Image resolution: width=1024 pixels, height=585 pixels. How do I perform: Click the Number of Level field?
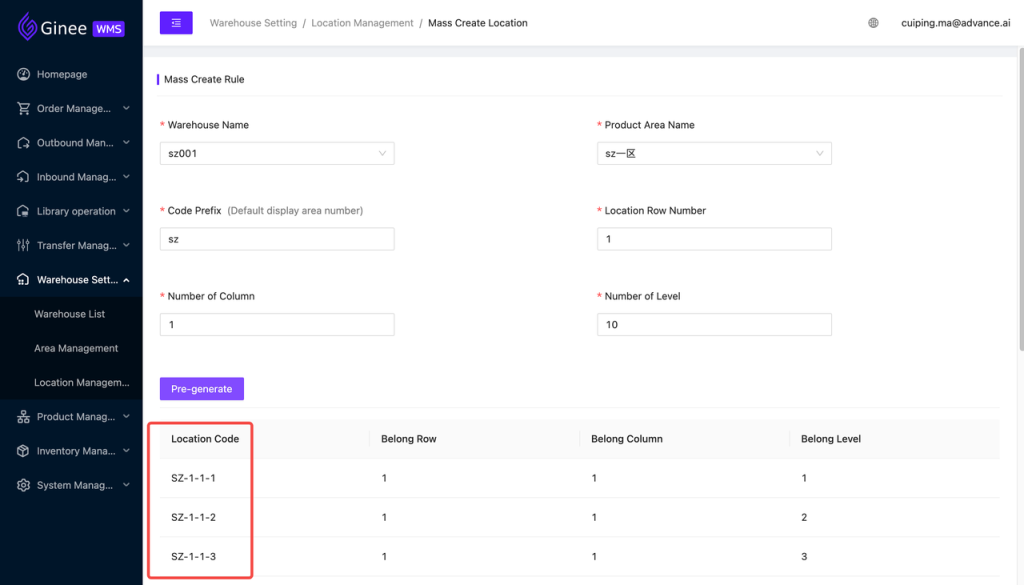click(x=714, y=324)
